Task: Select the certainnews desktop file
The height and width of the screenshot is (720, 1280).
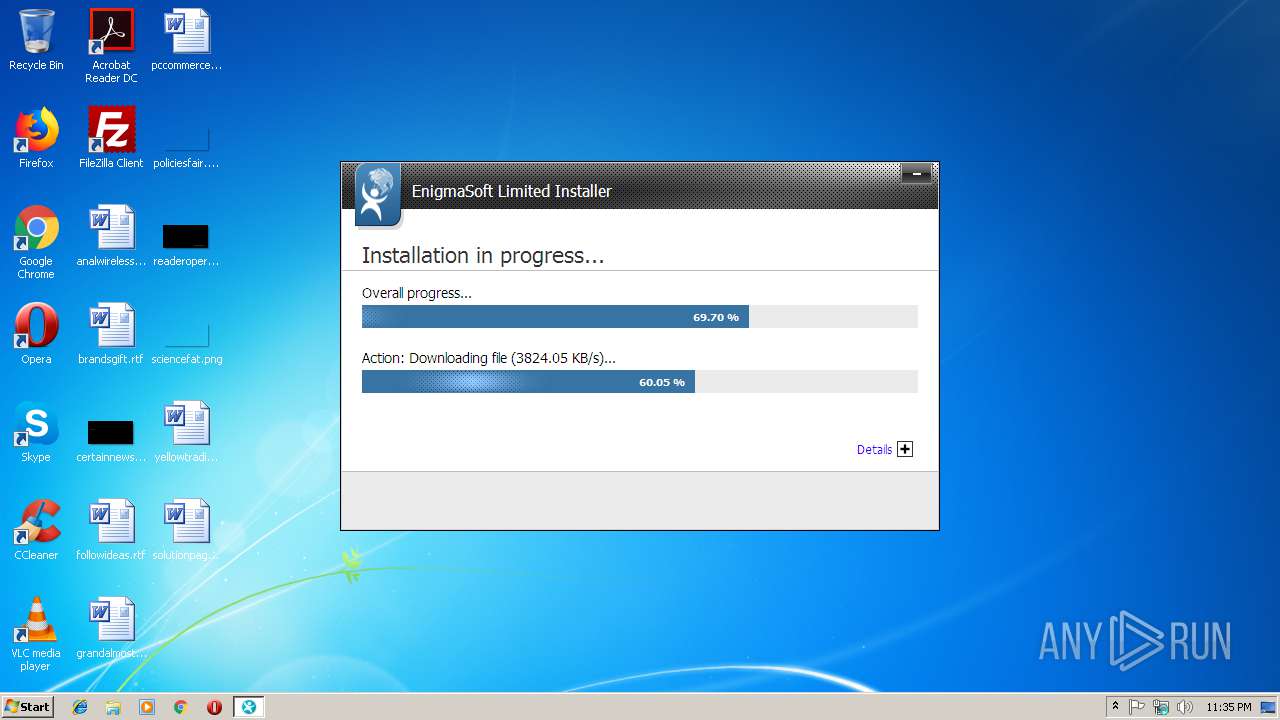Action: tap(111, 441)
